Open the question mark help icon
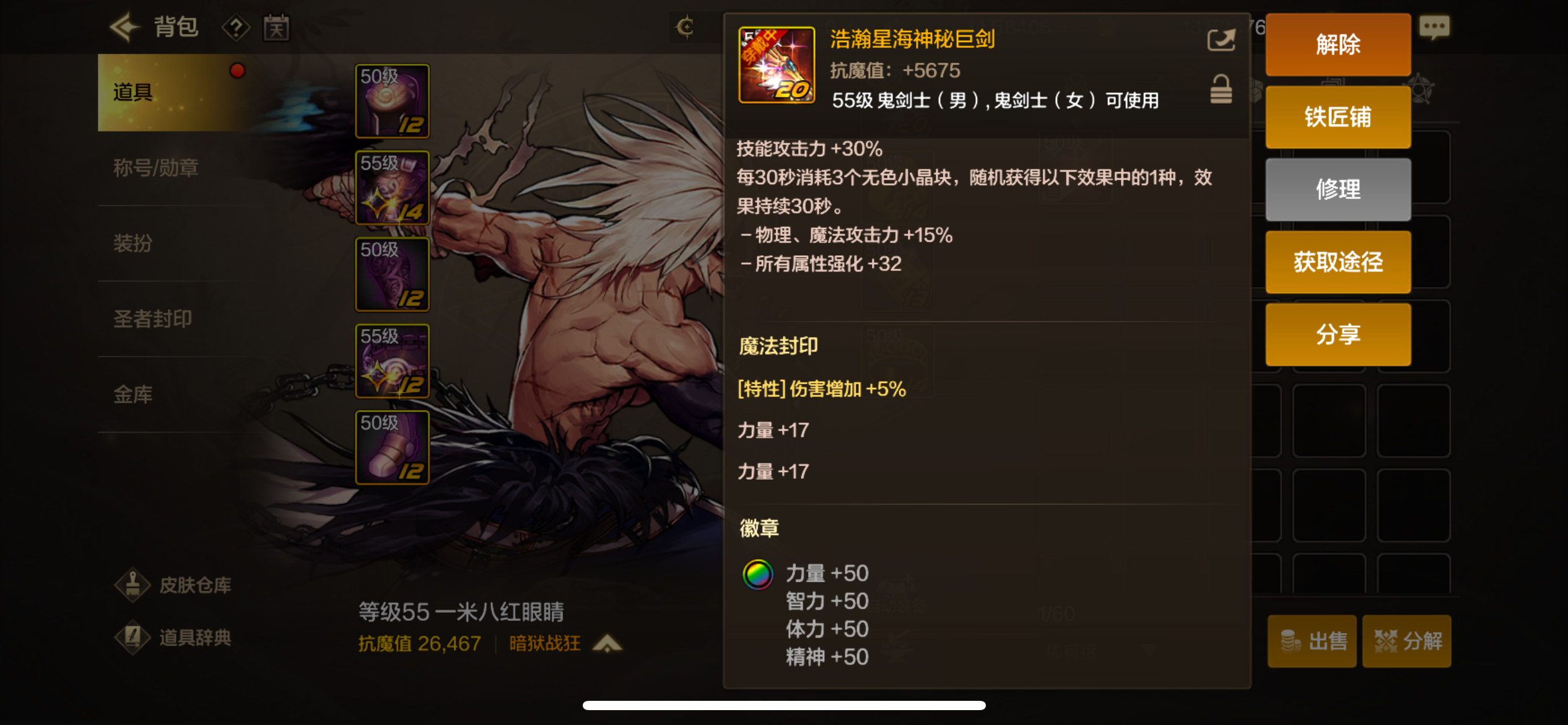This screenshot has height=725, width=1568. (236, 27)
